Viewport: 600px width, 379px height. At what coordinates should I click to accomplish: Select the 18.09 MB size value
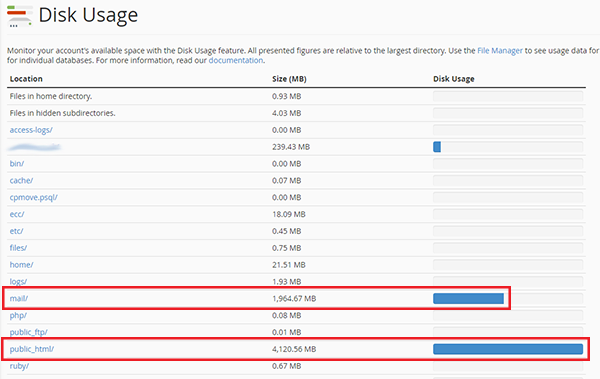(x=289, y=214)
